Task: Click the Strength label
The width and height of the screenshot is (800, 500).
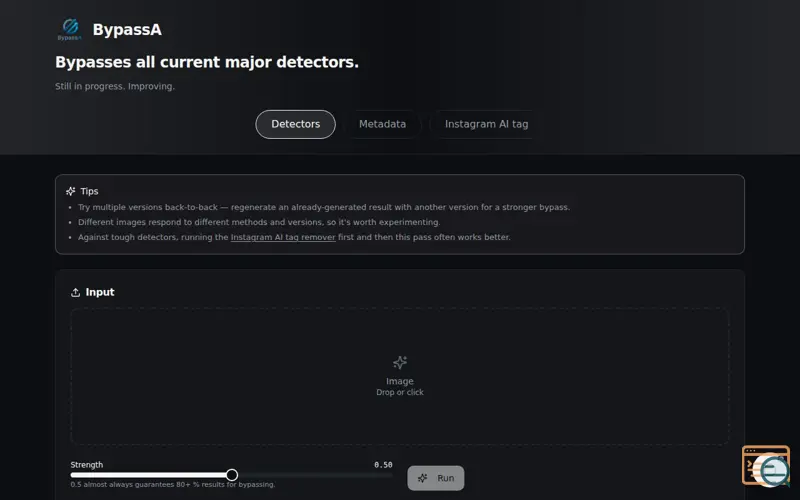Action: point(87,465)
